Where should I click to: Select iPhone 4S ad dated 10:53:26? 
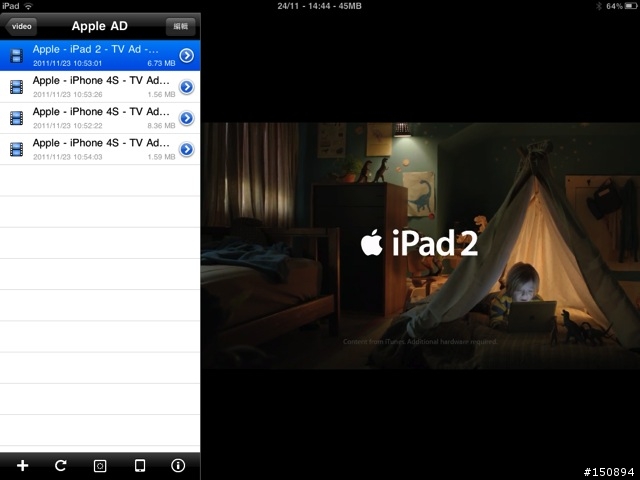point(100,87)
